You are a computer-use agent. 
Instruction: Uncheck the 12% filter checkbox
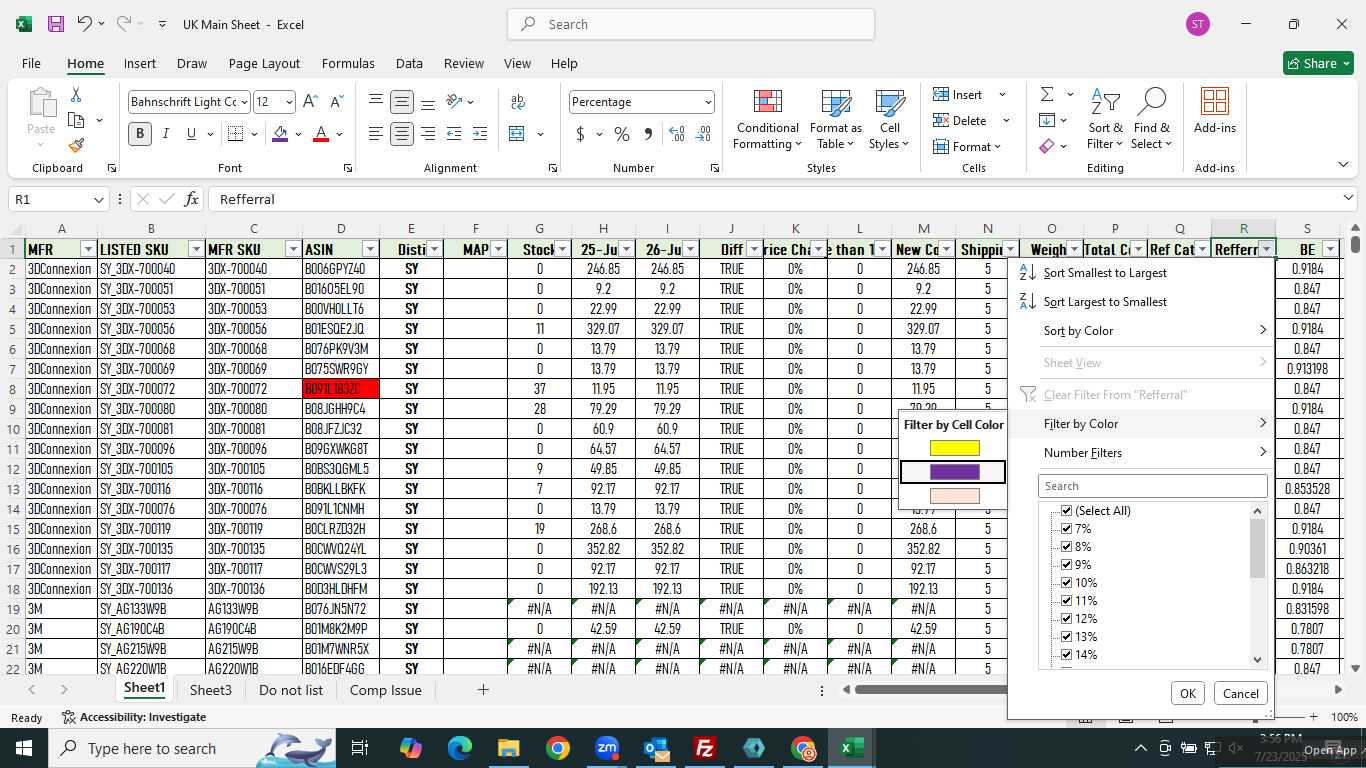(x=1066, y=619)
